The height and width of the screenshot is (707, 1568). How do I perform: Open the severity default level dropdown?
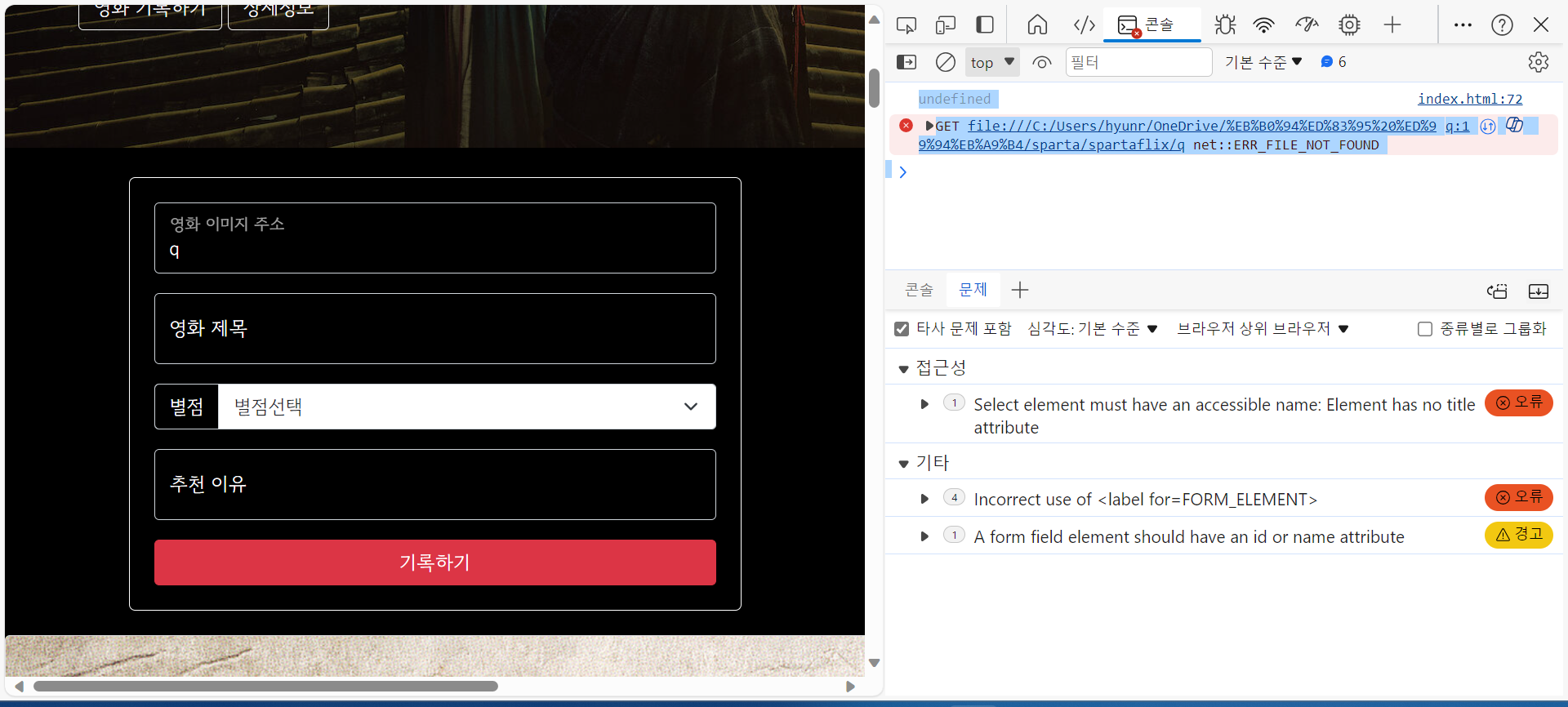point(1093,329)
